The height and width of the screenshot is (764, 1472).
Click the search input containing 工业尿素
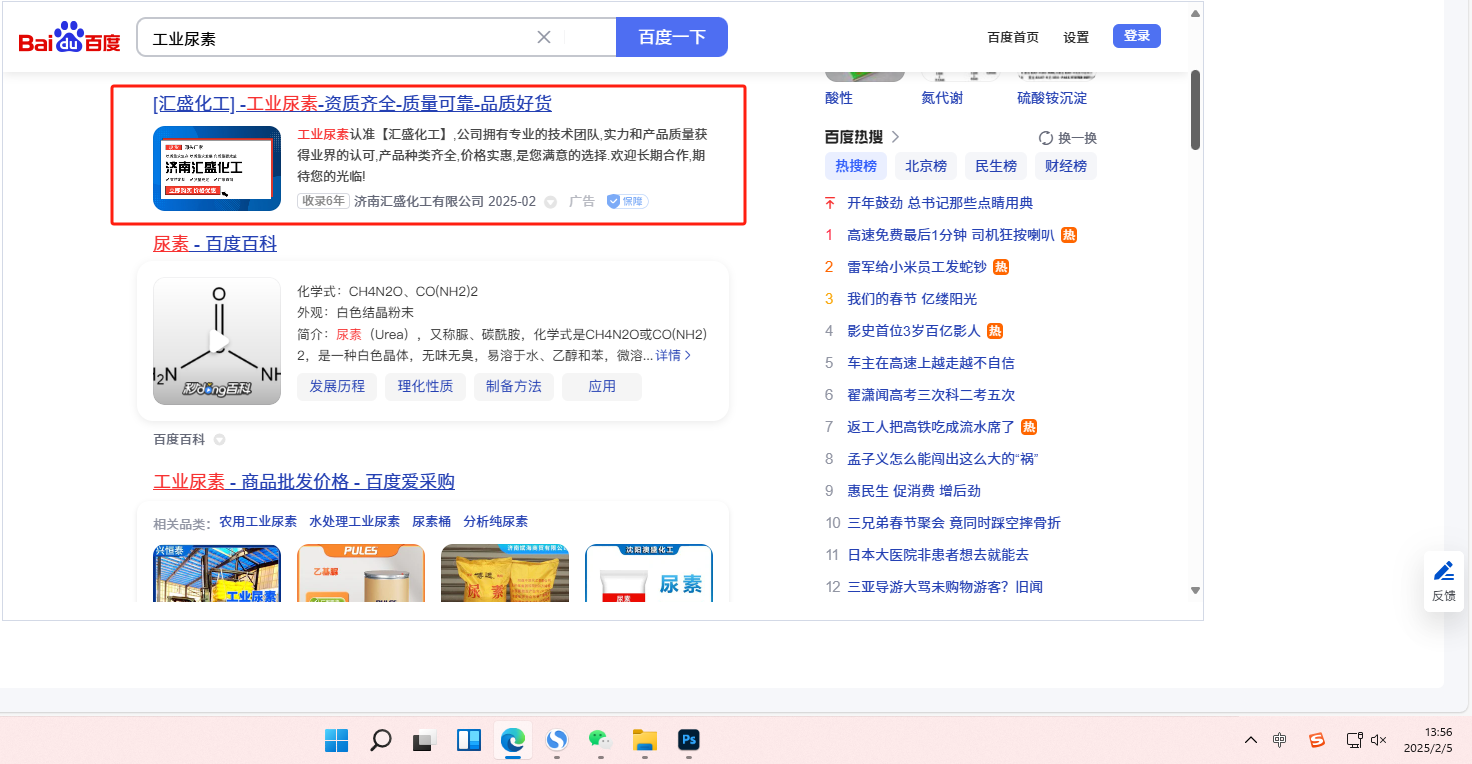pos(340,38)
